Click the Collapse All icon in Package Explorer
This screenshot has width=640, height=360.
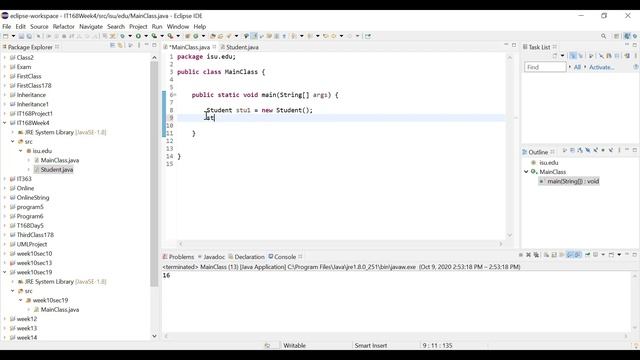click(x=112, y=45)
